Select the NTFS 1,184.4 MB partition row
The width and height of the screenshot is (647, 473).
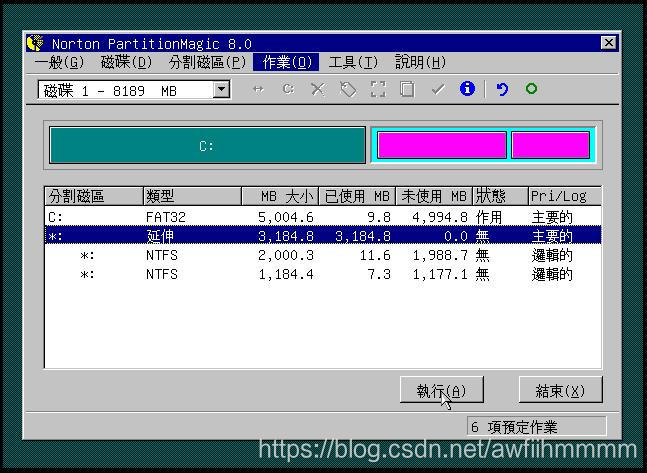tap(323, 274)
